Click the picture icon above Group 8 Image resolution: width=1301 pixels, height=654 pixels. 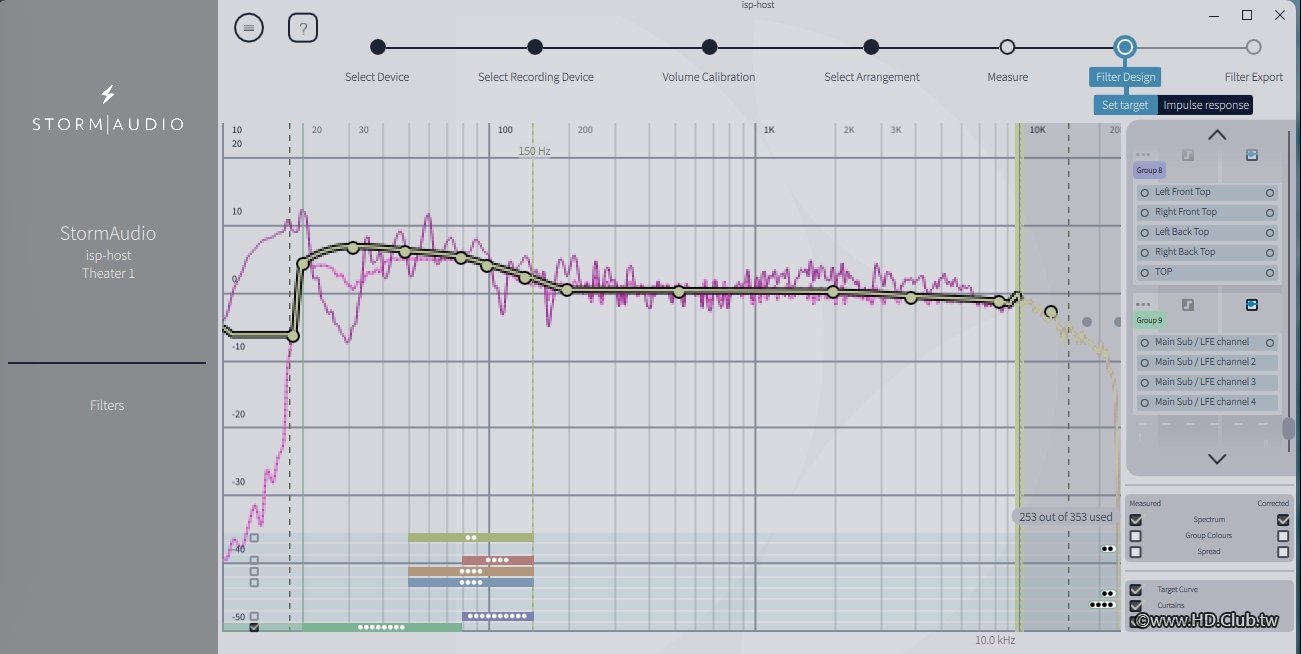[x=1251, y=155]
